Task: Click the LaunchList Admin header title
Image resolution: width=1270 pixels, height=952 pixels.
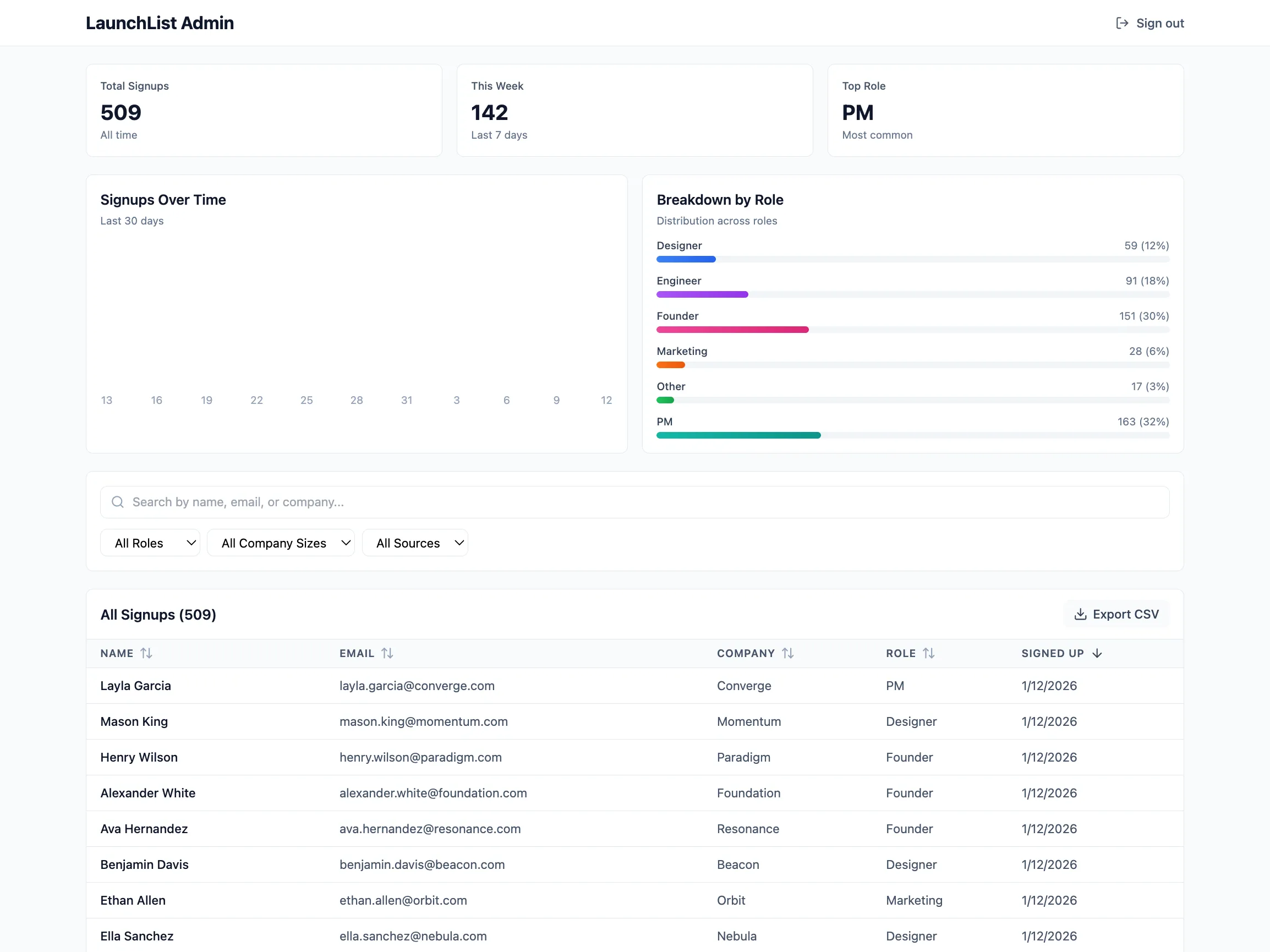Action: point(160,23)
